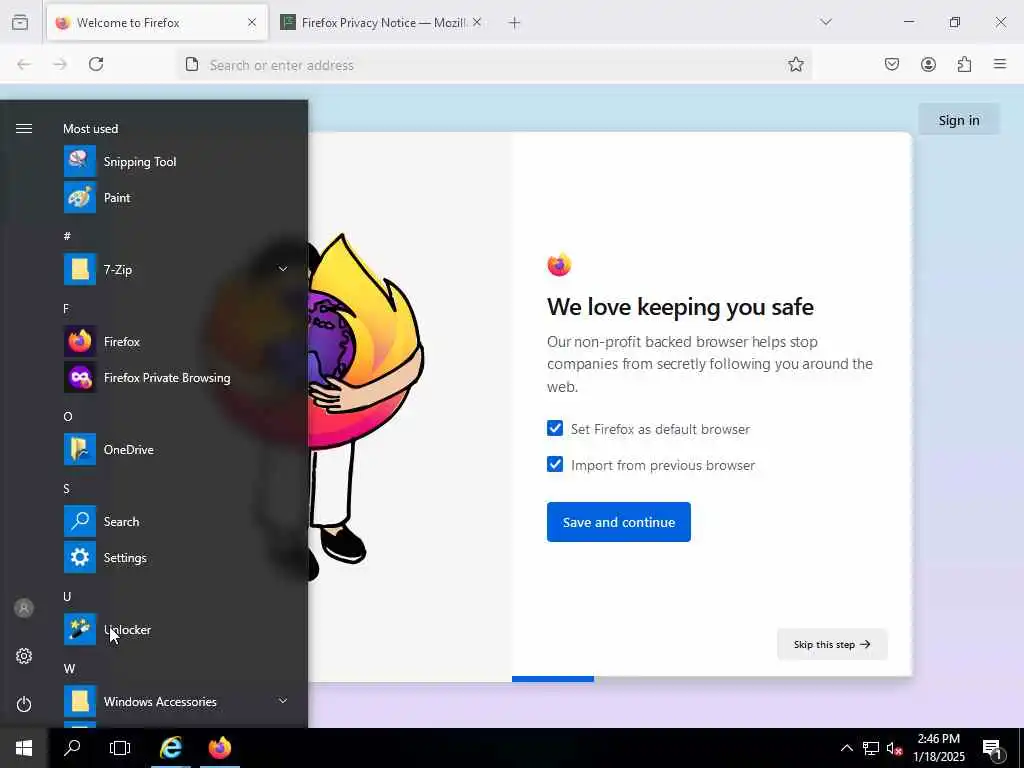This screenshot has height=768, width=1024.
Task: Click the U letter group header
Action: point(67,596)
